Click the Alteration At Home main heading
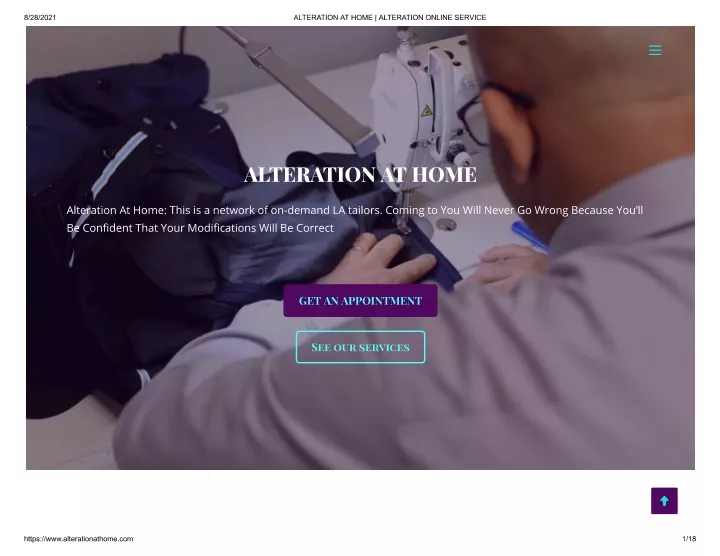 point(360,174)
